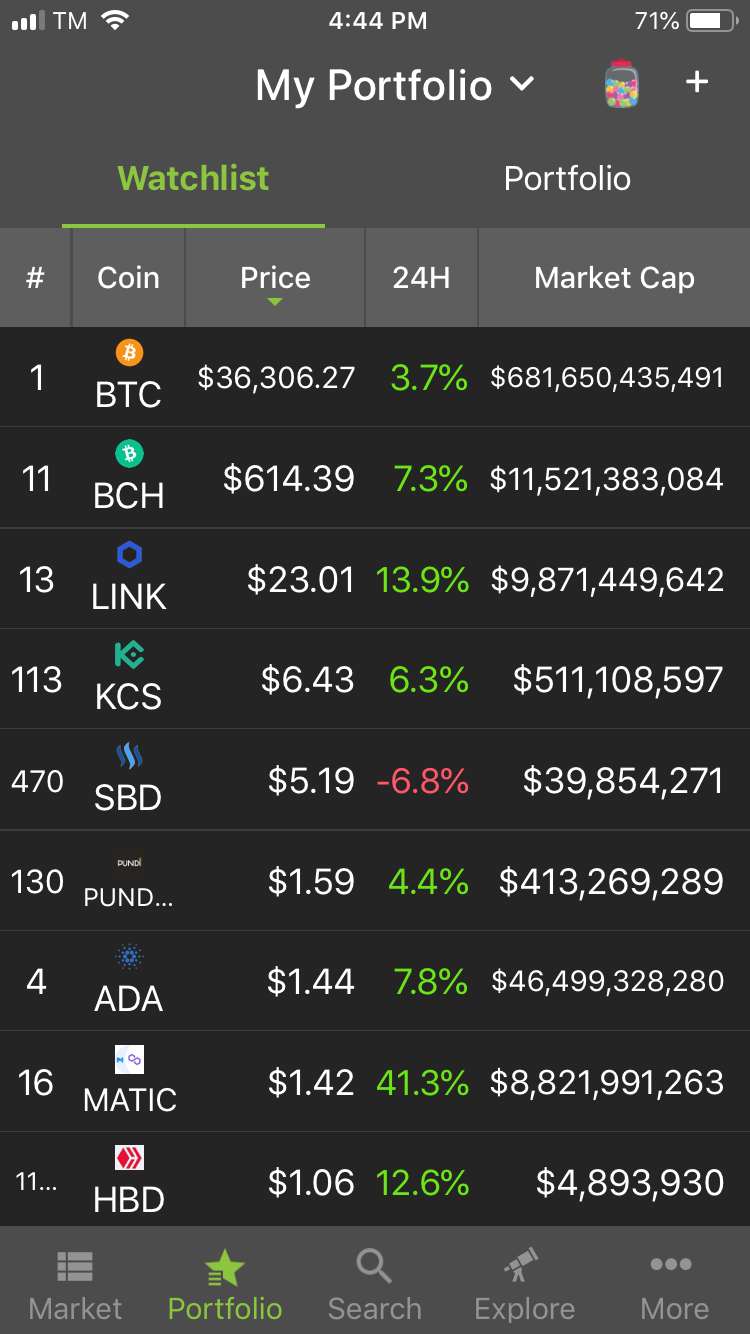Open Explore with the telescope icon
This screenshot has height=1334, width=750.
click(x=522, y=1265)
